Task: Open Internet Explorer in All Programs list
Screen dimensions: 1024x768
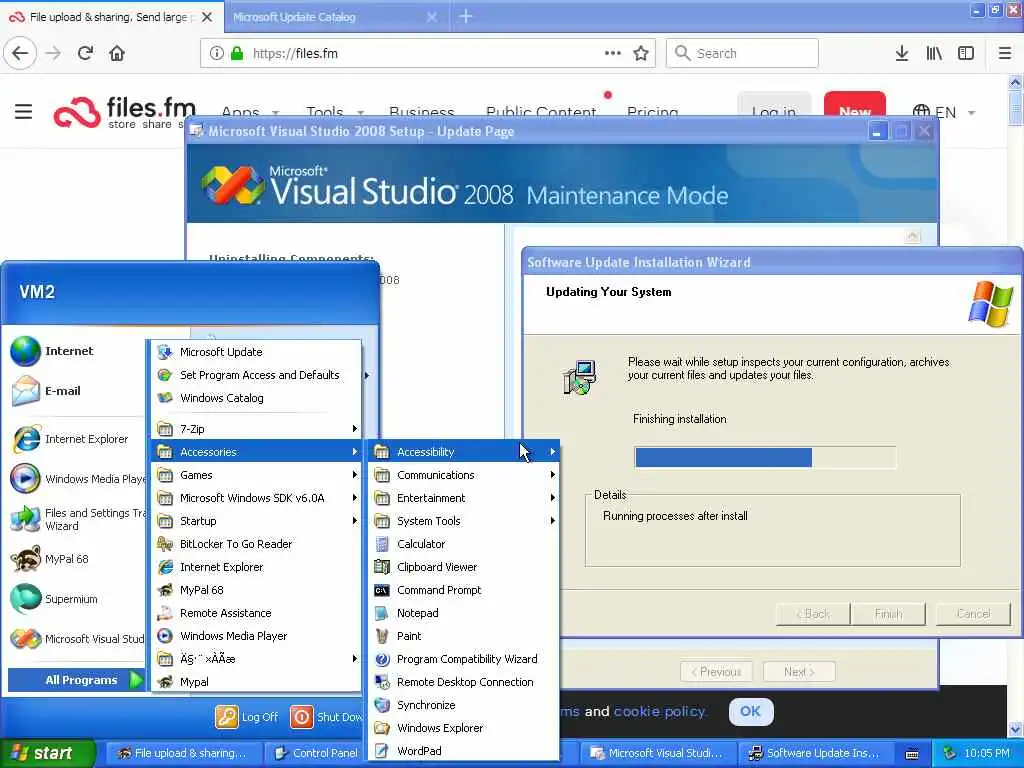Action: pos(256,567)
